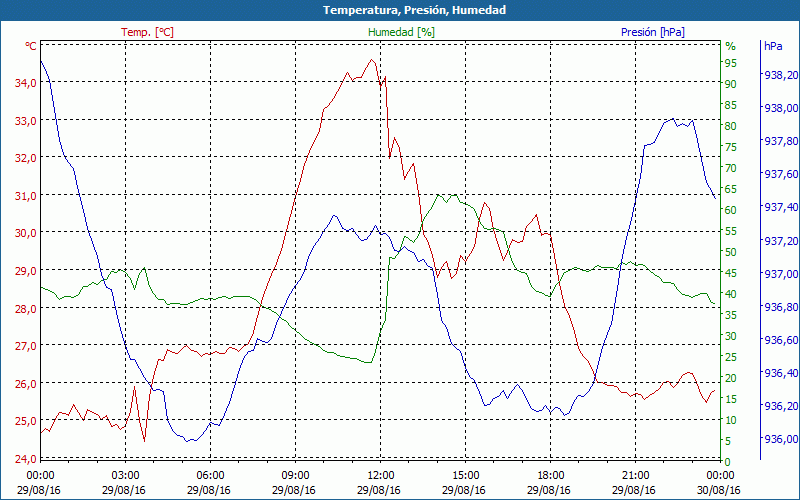
Task: Click humidity axis value 85
Action: point(731,105)
